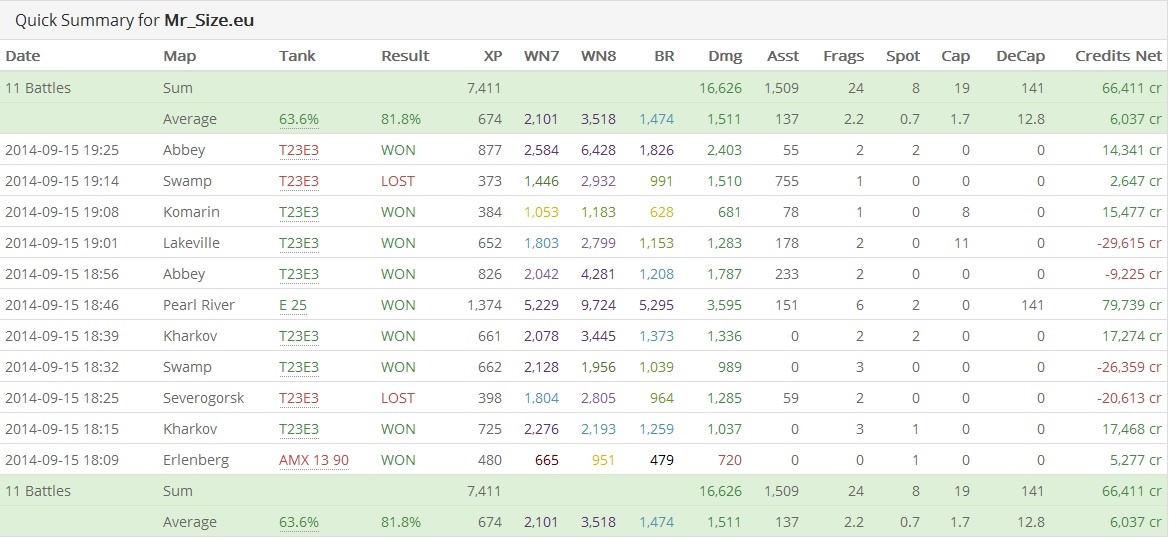Screen dimensions: 1169x539
Task: Click the WN7 column header
Action: point(541,56)
